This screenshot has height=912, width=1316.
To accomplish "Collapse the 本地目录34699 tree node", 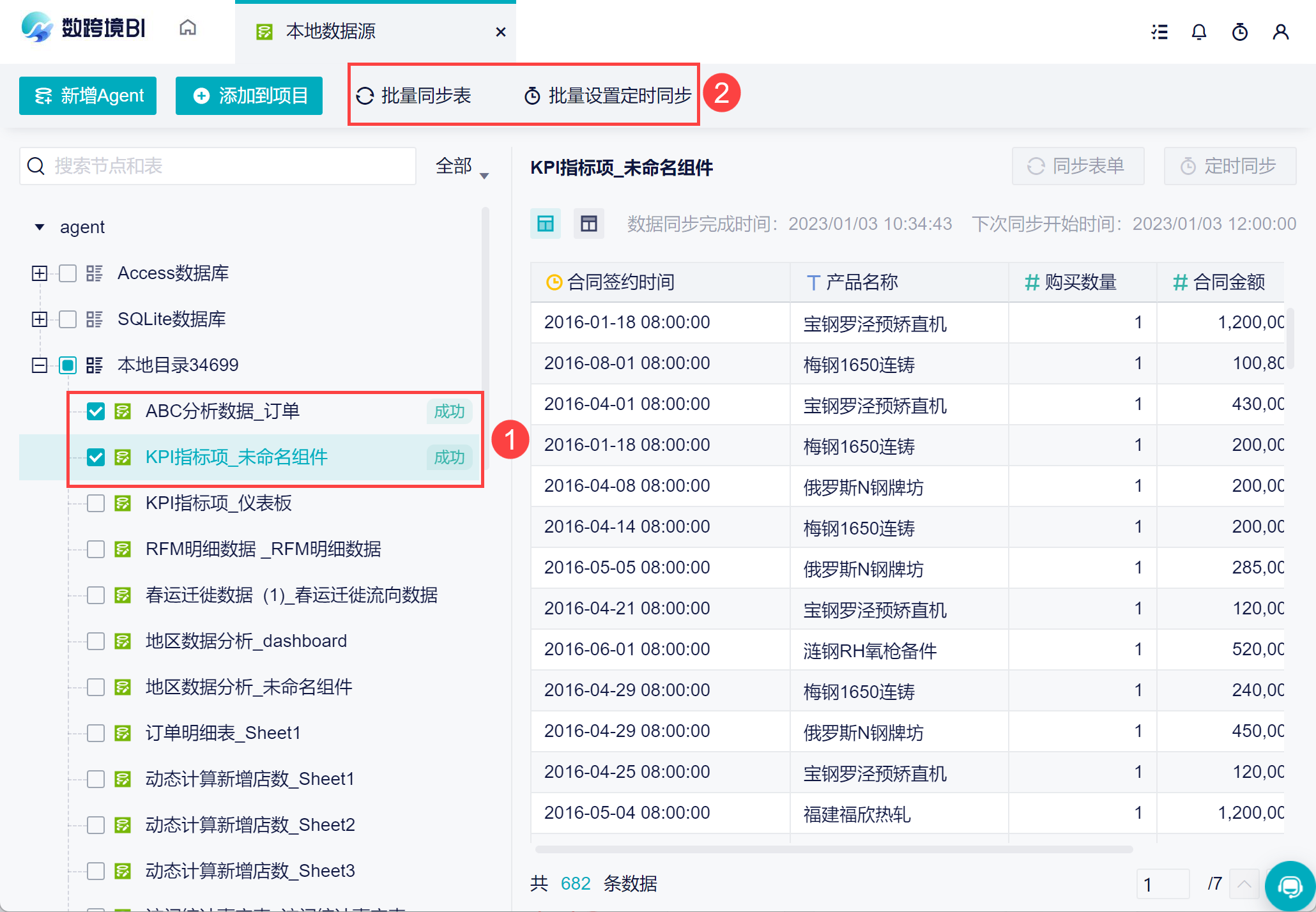I will [40, 365].
